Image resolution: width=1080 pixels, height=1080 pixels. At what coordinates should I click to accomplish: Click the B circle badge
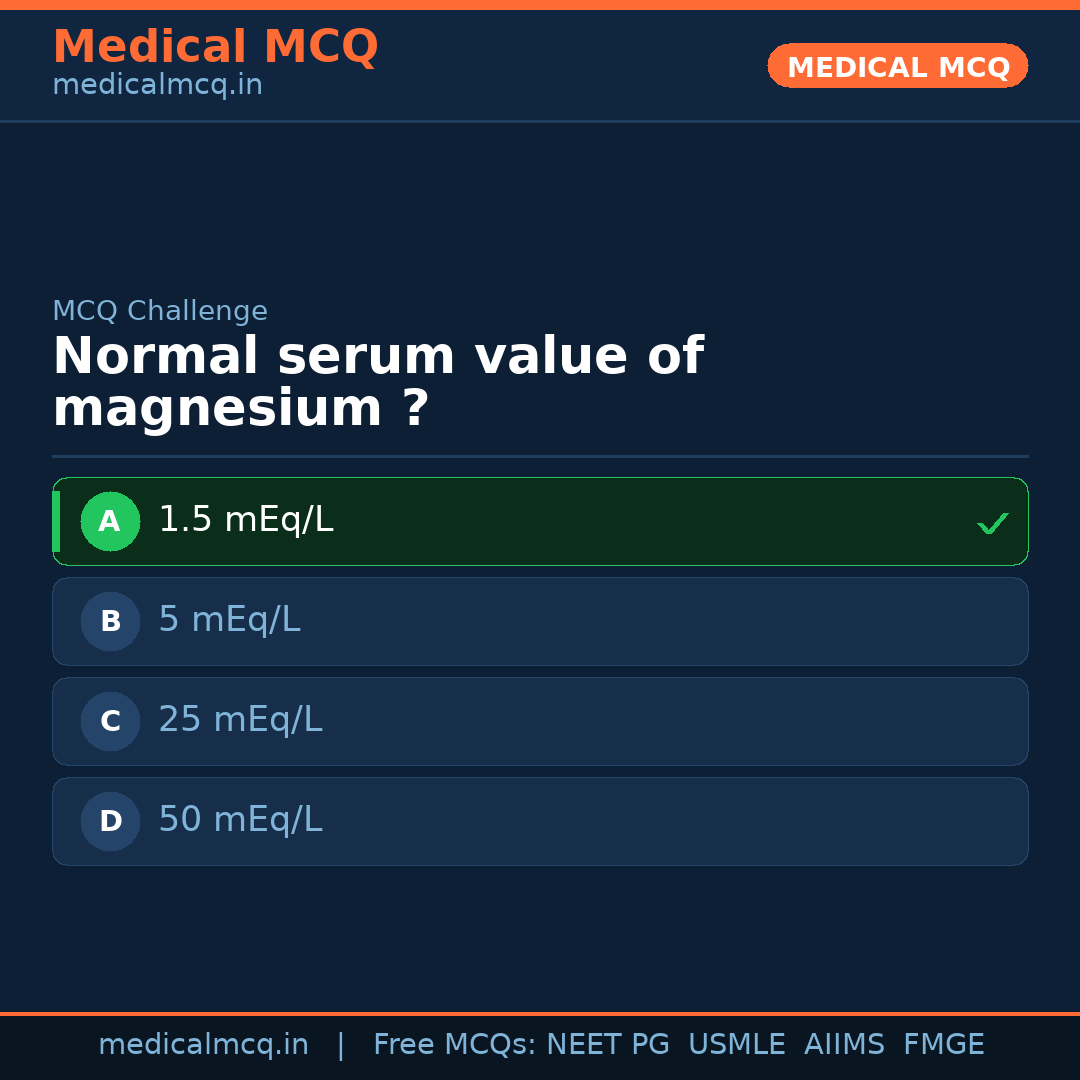coord(110,621)
